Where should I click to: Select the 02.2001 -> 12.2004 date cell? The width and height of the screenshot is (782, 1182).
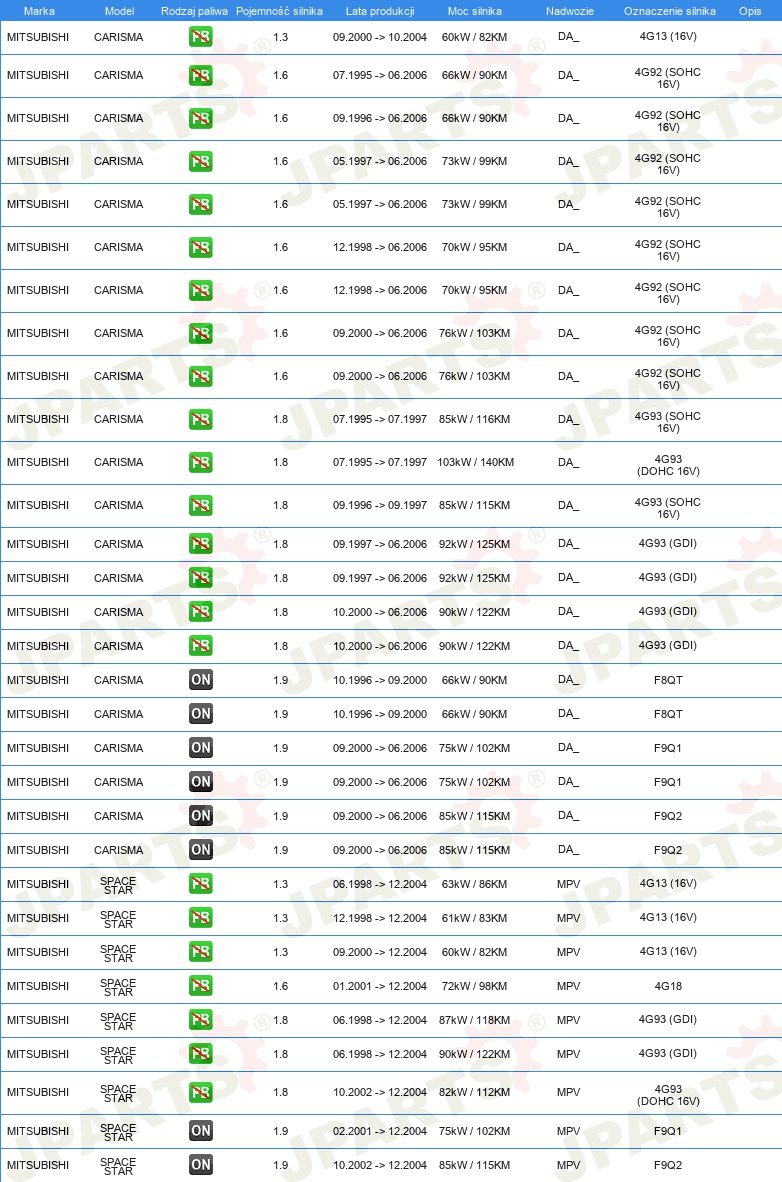380,1130
